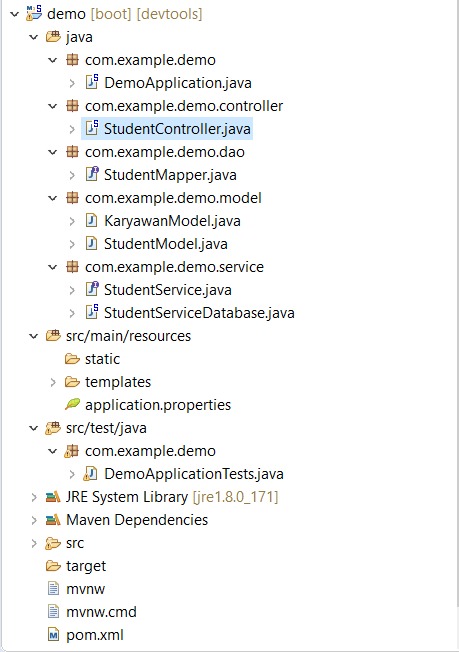This screenshot has height=652, width=459.
Task: Click the application.properties Spring leaf icon
Action: 72,404
